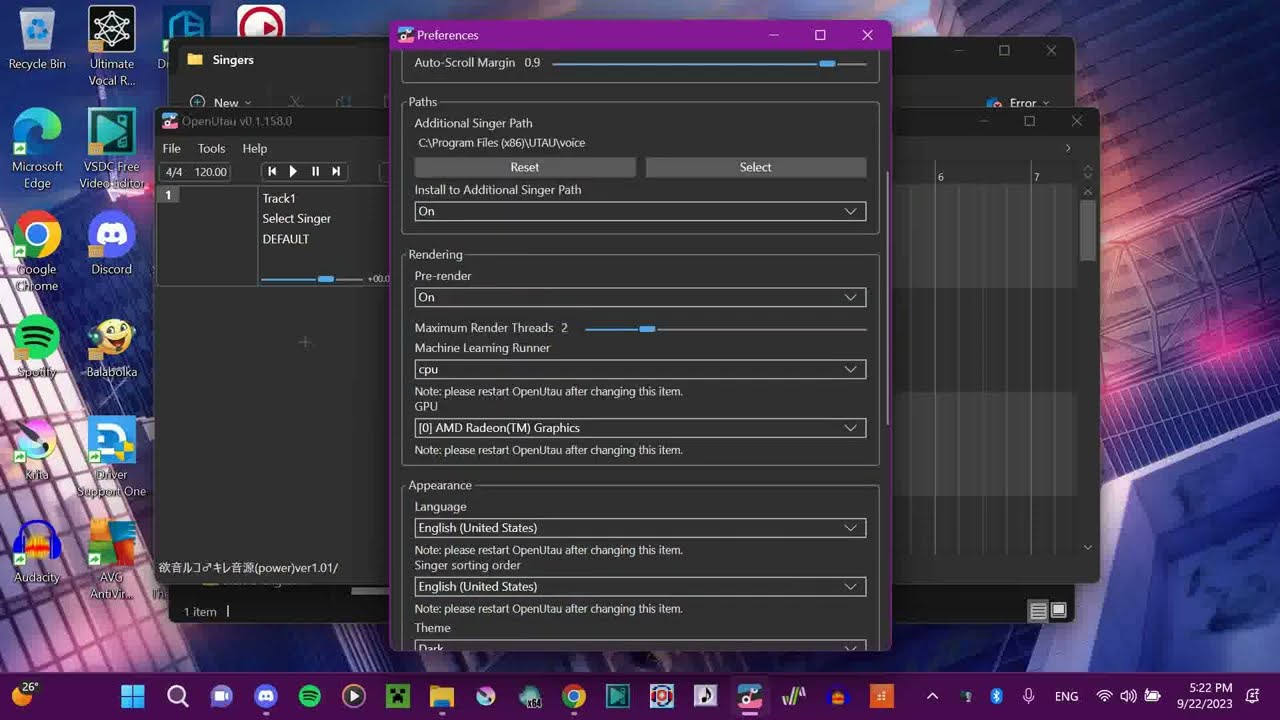Open the Language dropdown
1280x720 pixels.
click(640, 528)
